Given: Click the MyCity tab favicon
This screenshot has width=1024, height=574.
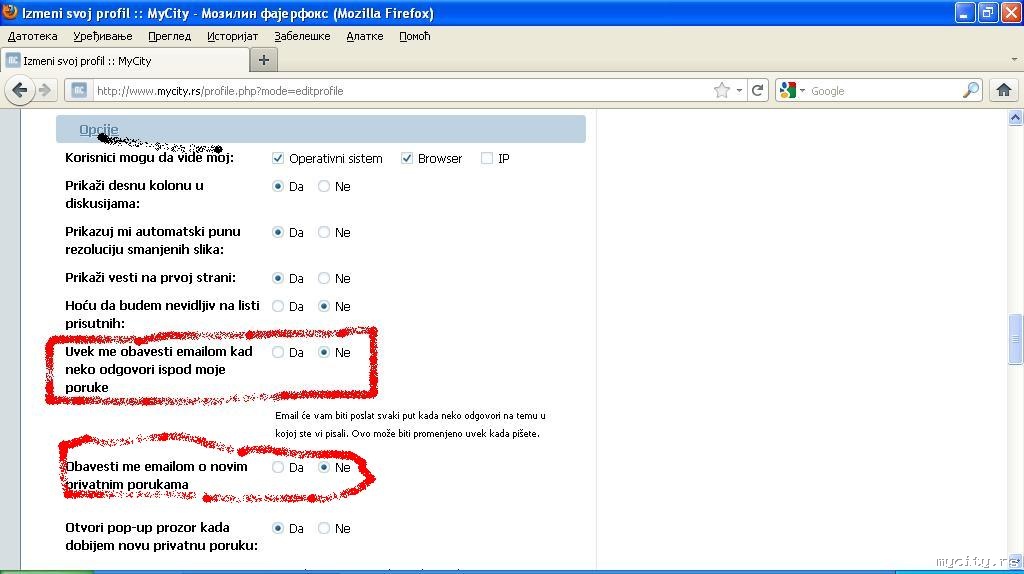Looking at the screenshot, I should point(12,61).
